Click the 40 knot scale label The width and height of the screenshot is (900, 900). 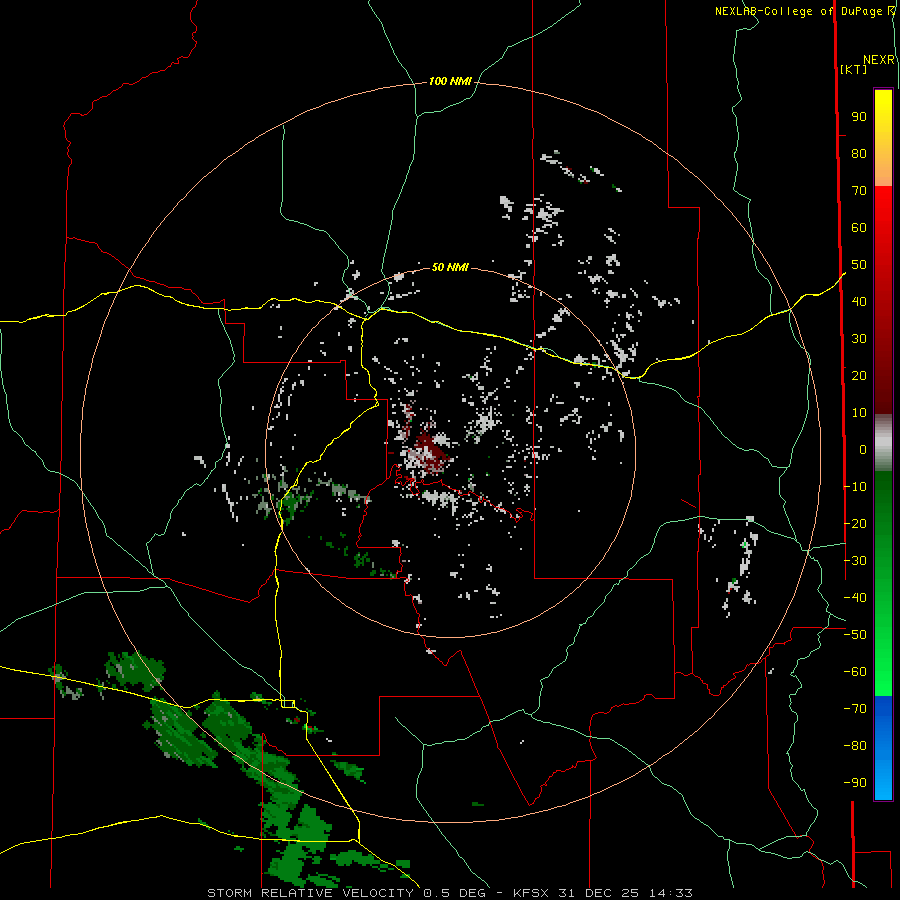[859, 302]
